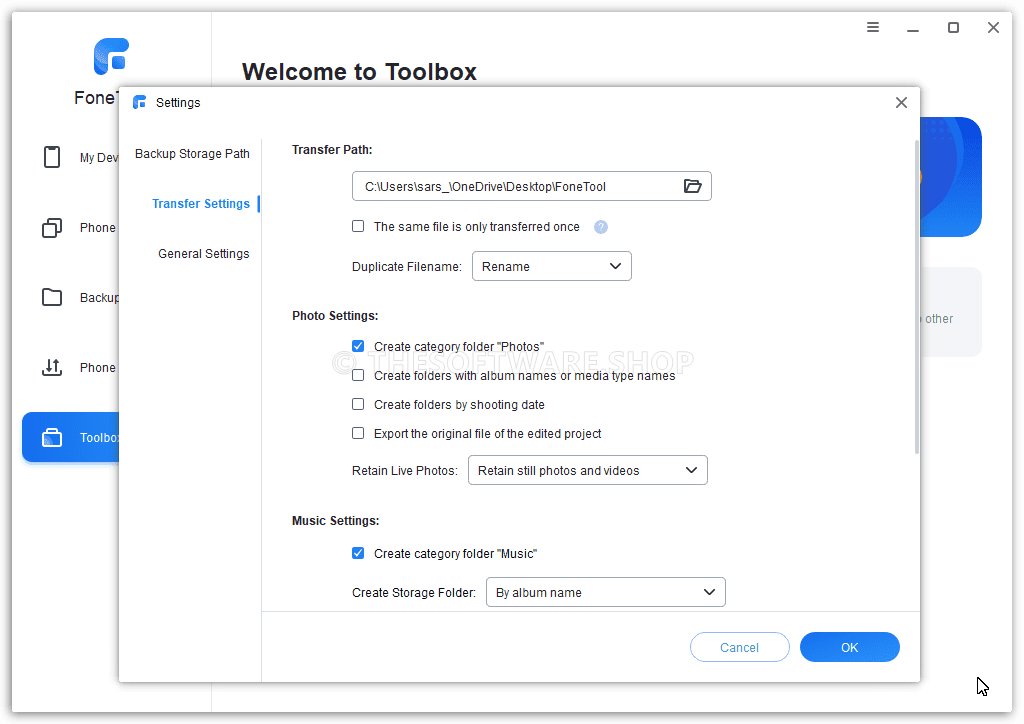Image resolution: width=1024 pixels, height=724 pixels.
Task: Enable folders with album or media type names
Action: click(358, 375)
